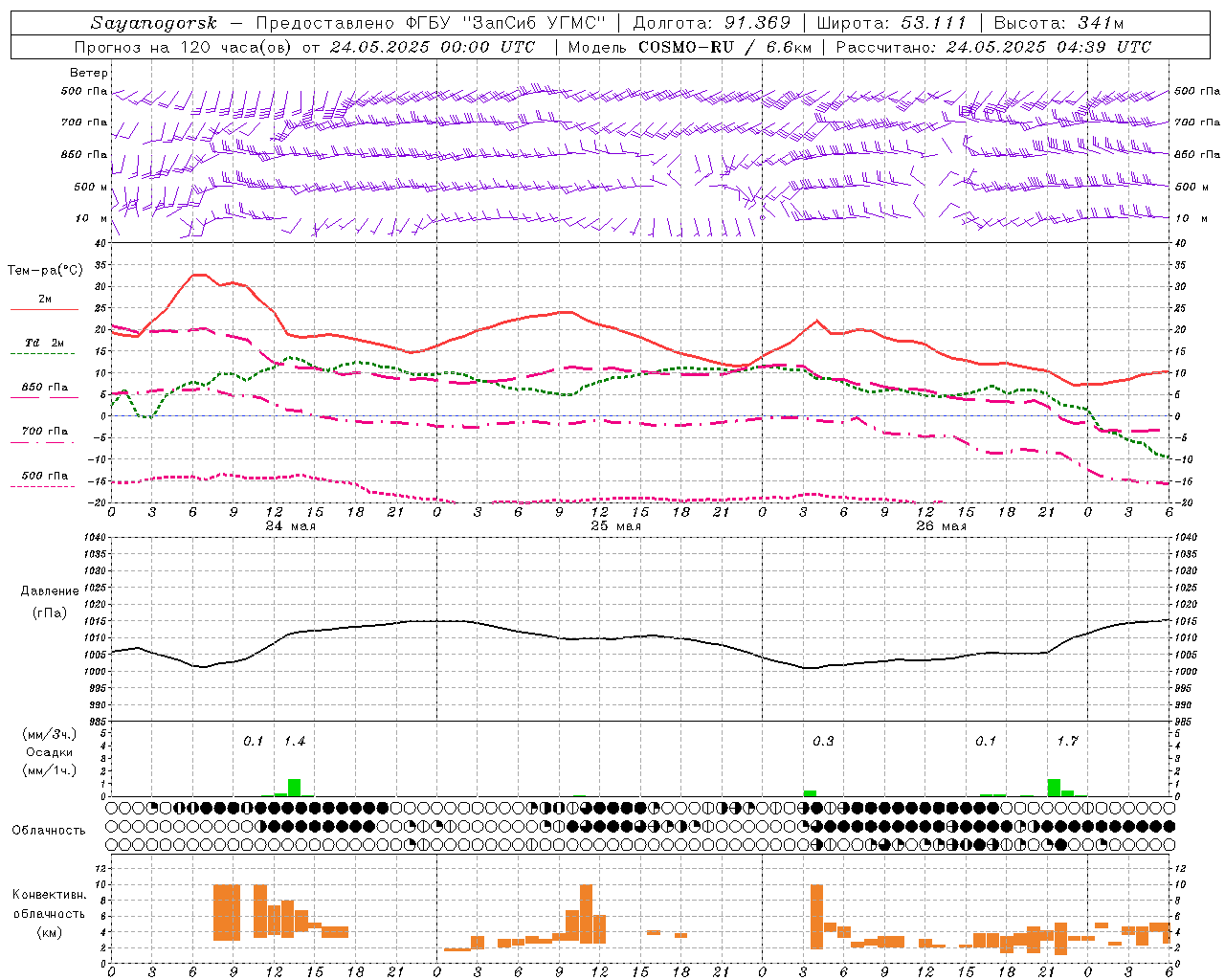Click the '(мм/3ч.)' units label

point(48,734)
